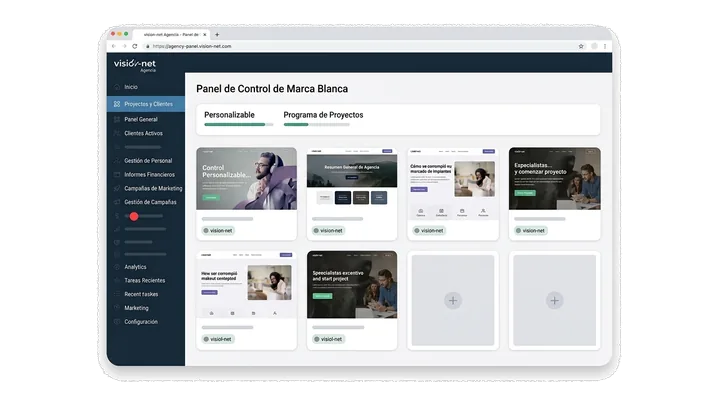This screenshot has height=405, width=720.
Task: Open Tareas Recientes in the sidebar
Action: pos(145,281)
